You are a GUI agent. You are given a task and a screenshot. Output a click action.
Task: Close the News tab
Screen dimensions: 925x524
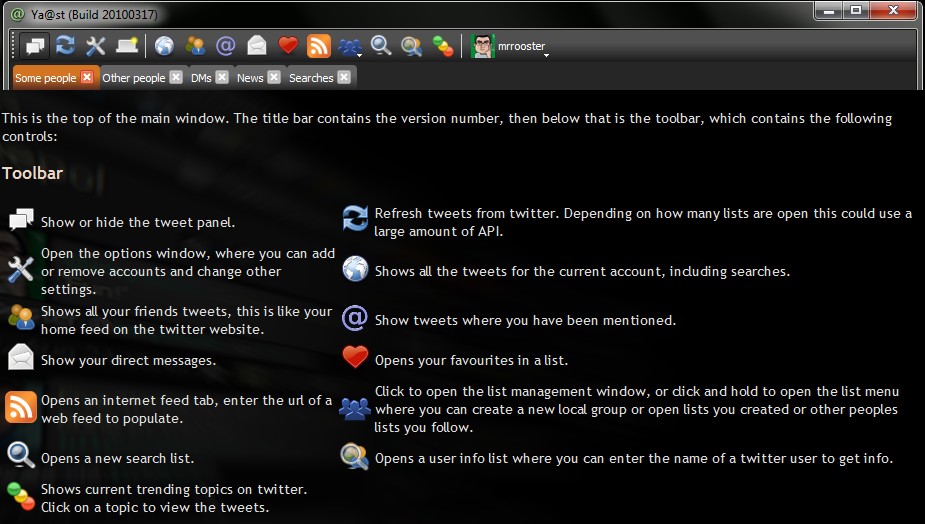pyautogui.click(x=274, y=77)
